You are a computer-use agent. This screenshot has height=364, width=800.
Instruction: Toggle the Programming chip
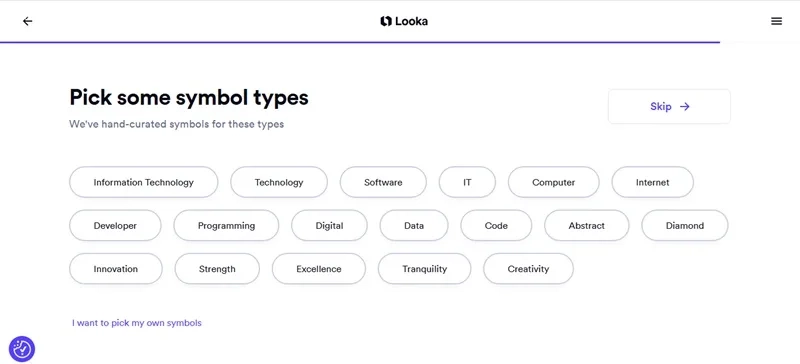pos(226,225)
